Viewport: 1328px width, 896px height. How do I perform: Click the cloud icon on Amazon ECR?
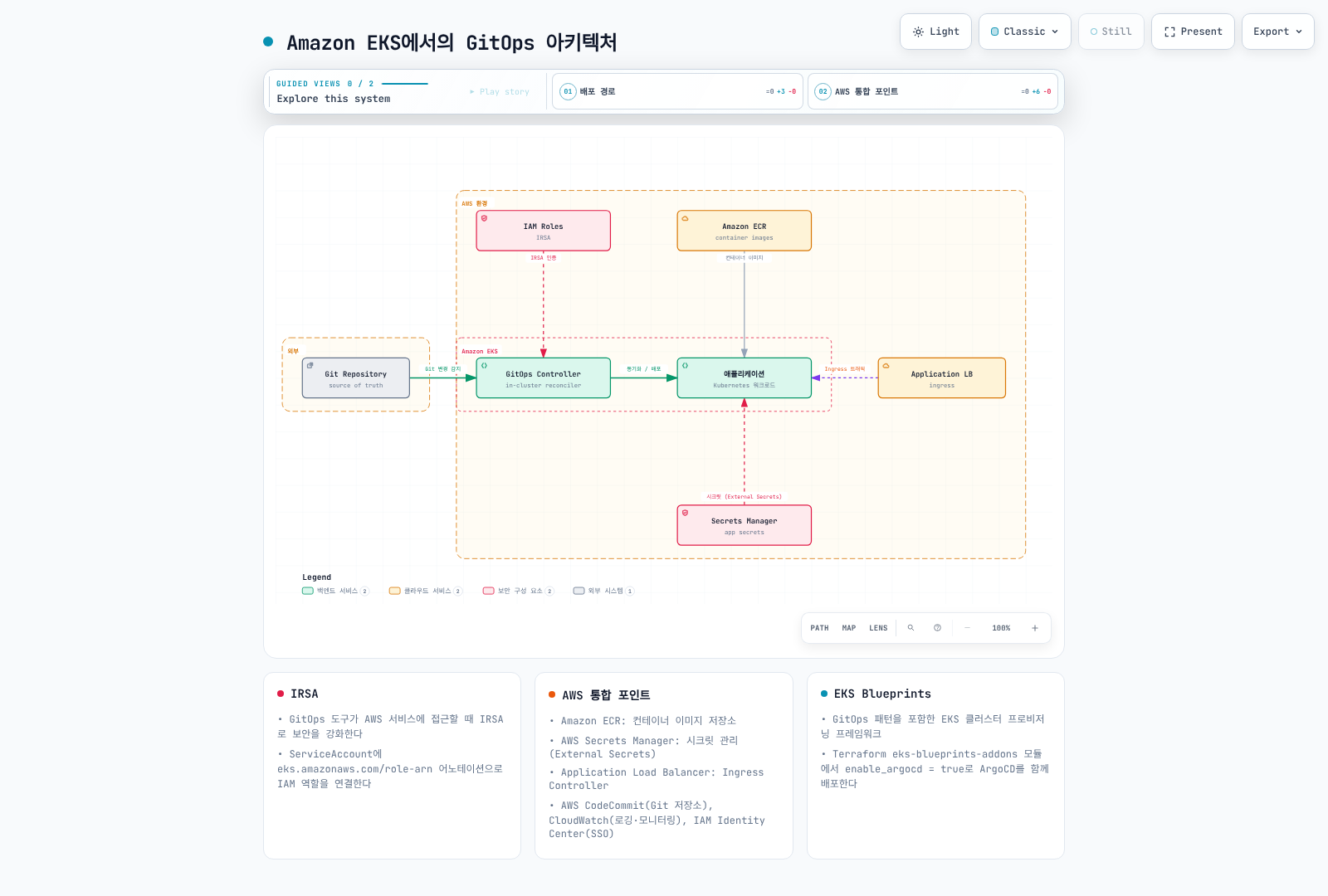pyautogui.click(x=685, y=218)
